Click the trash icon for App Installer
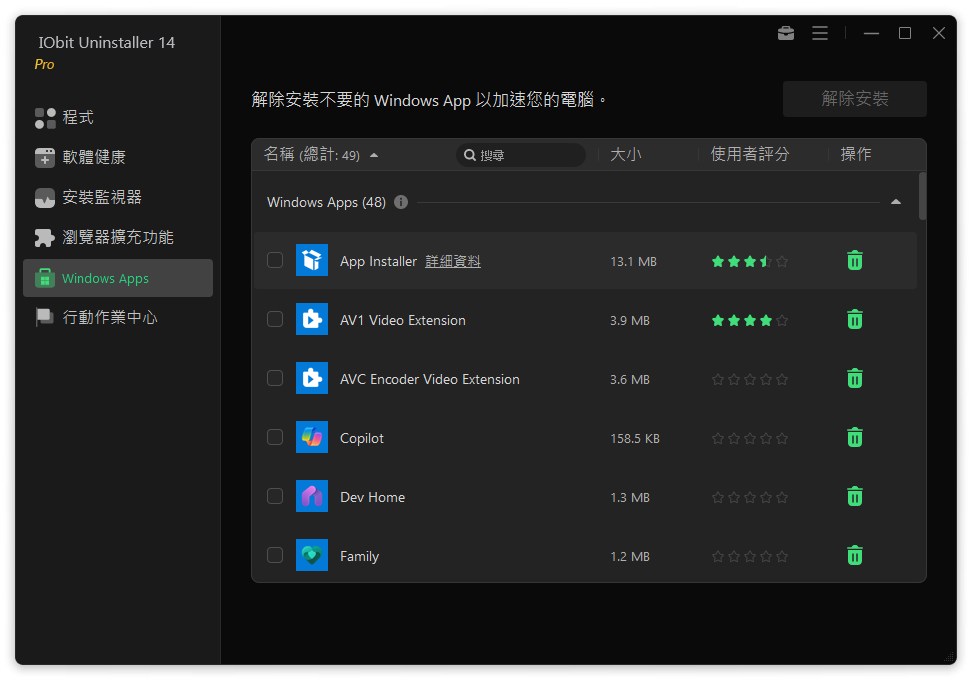The height and width of the screenshot is (680, 972). click(x=854, y=261)
